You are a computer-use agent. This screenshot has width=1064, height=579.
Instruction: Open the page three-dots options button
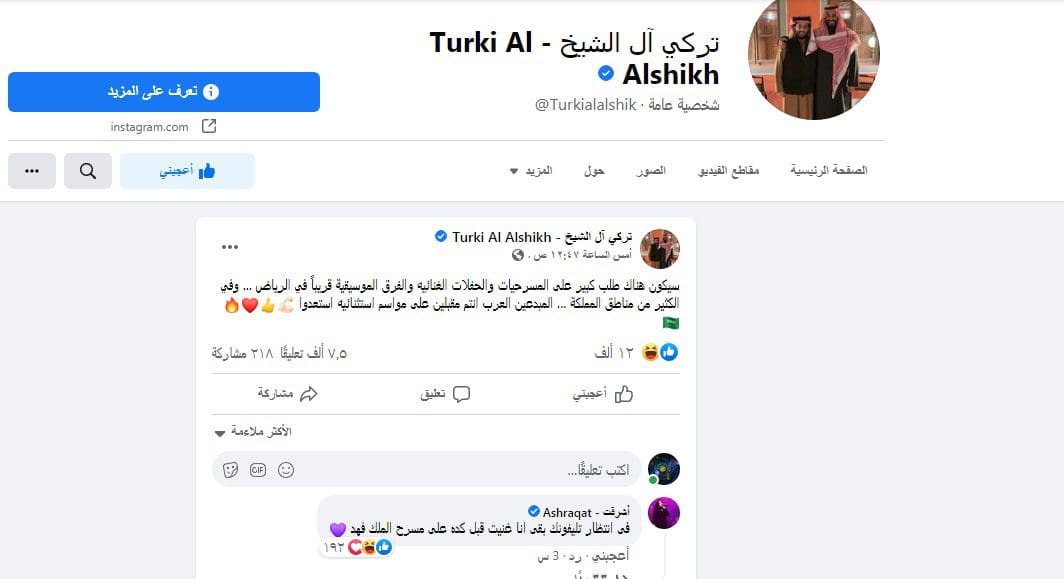pos(32,171)
